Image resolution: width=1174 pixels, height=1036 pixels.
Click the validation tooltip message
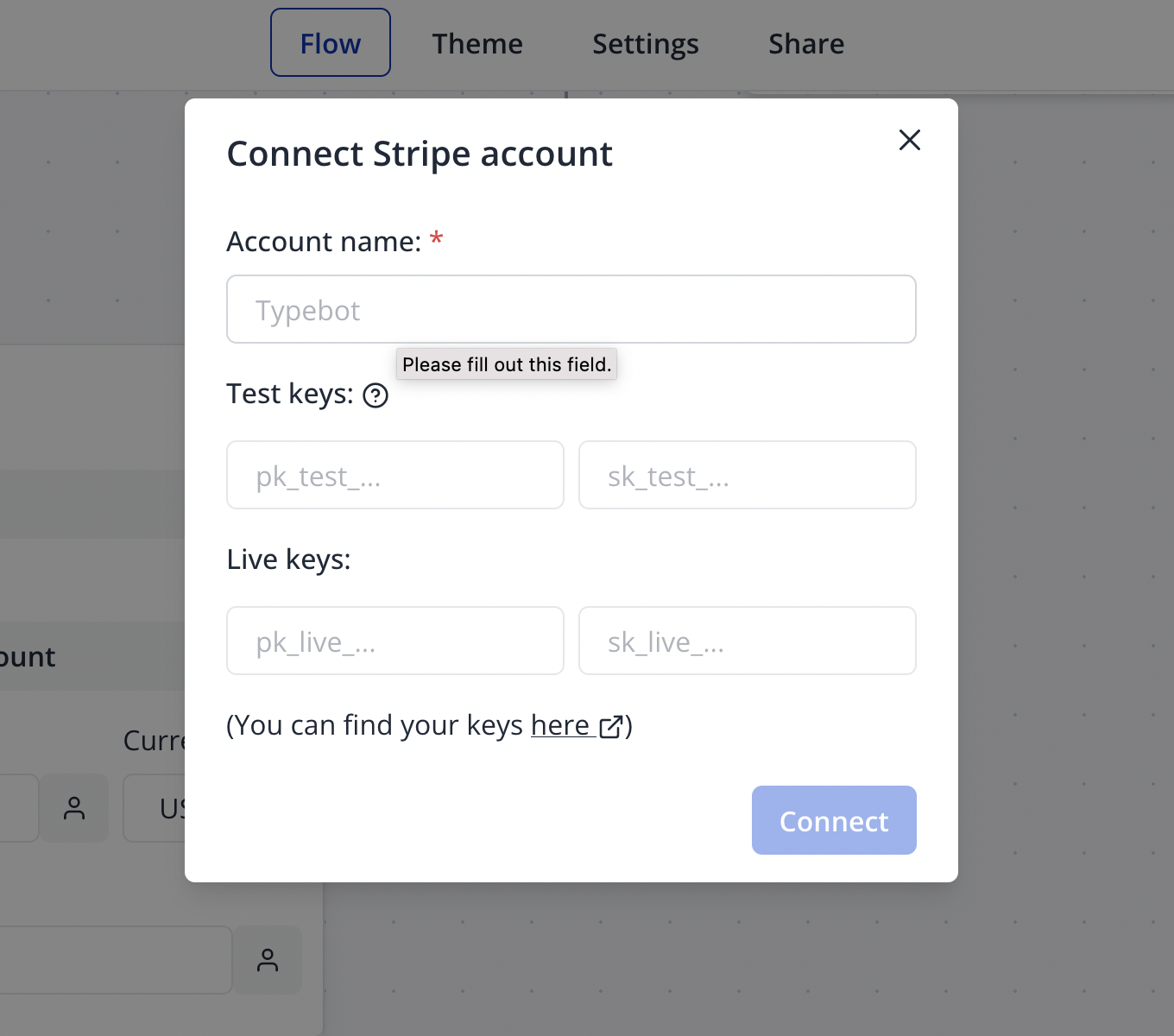(506, 363)
